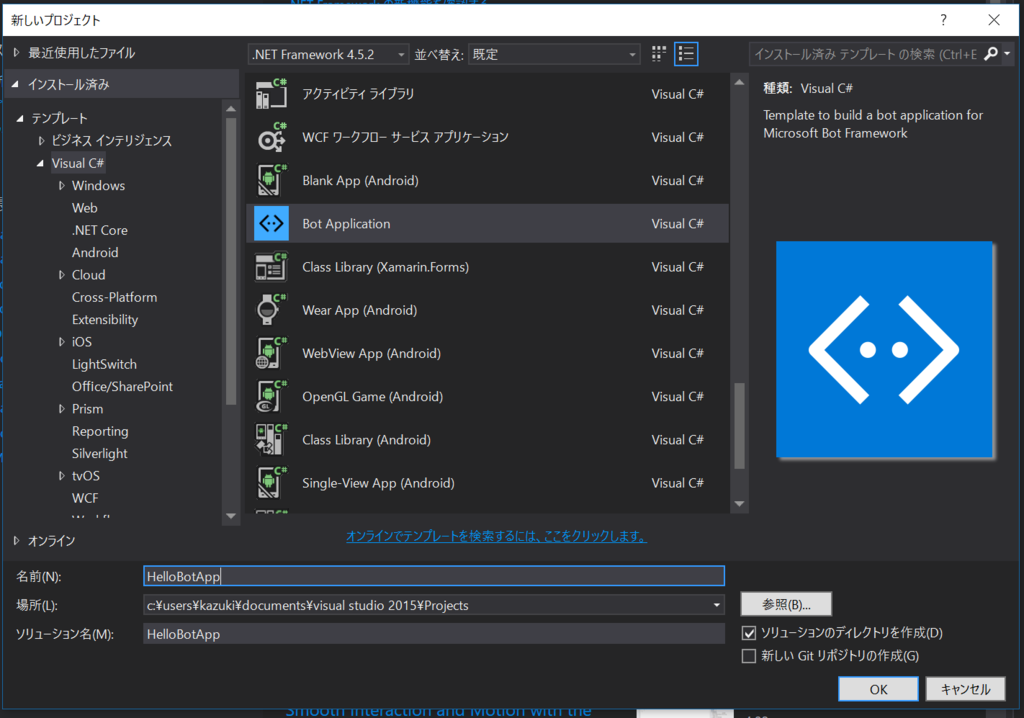
Task: Click the Browse (参照) button
Action: point(786,604)
